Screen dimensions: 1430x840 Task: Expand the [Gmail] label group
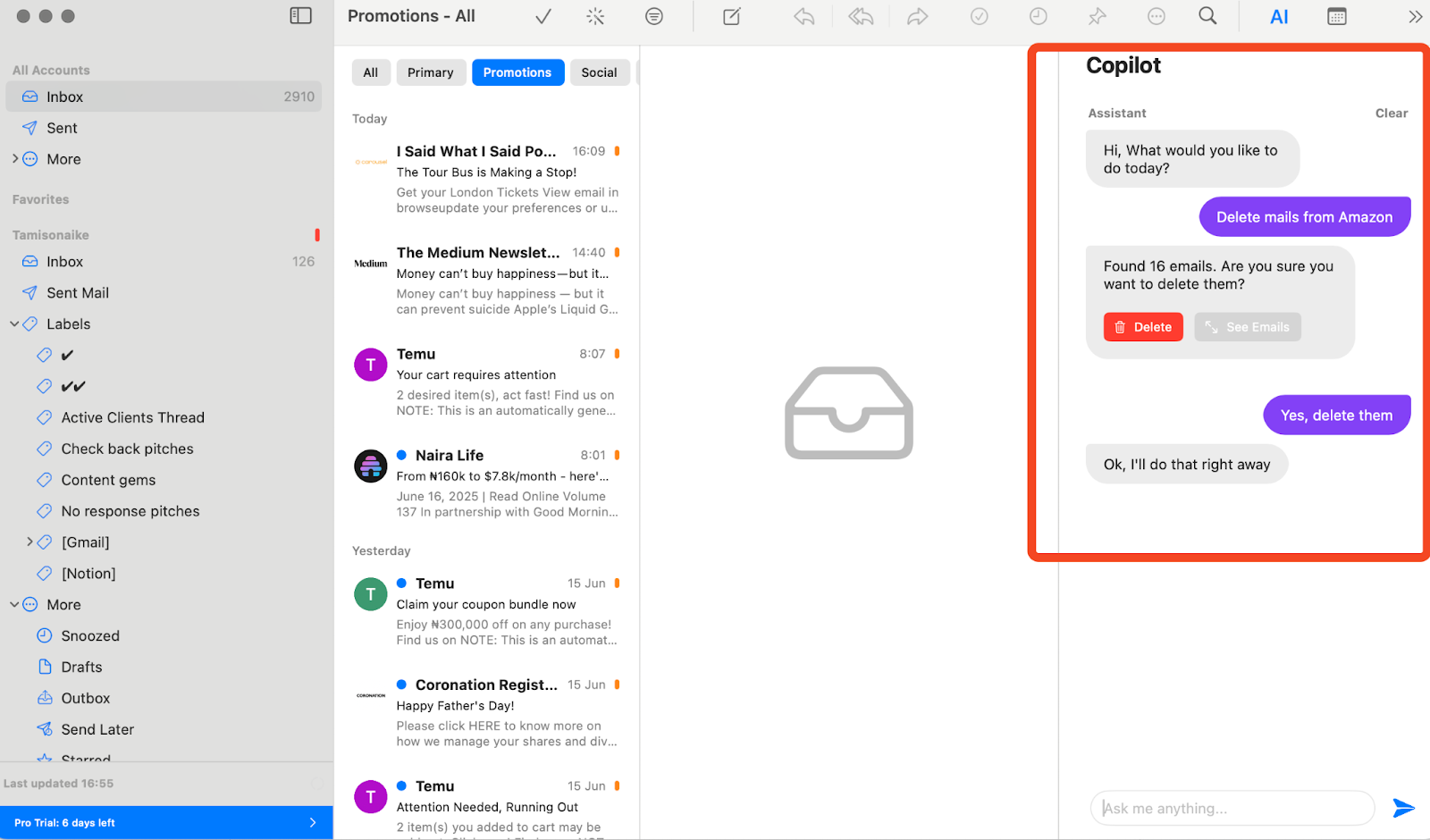click(x=29, y=542)
